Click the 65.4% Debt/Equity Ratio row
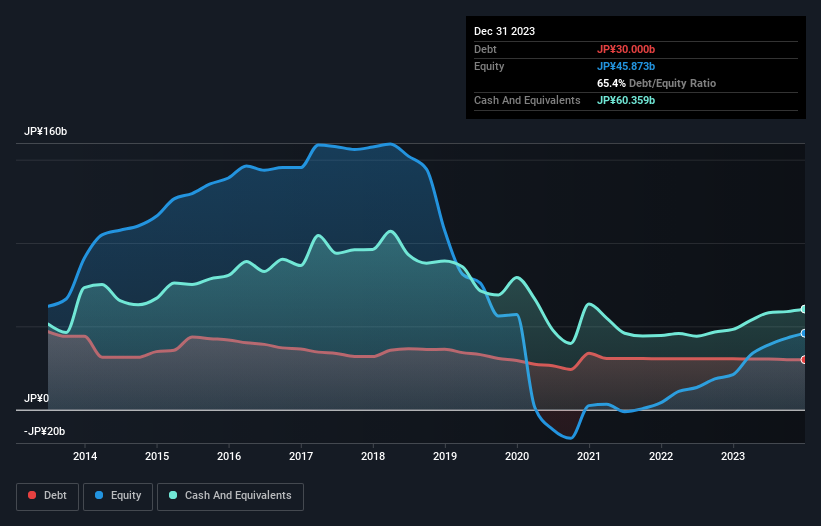The width and height of the screenshot is (821, 526). tap(656, 83)
